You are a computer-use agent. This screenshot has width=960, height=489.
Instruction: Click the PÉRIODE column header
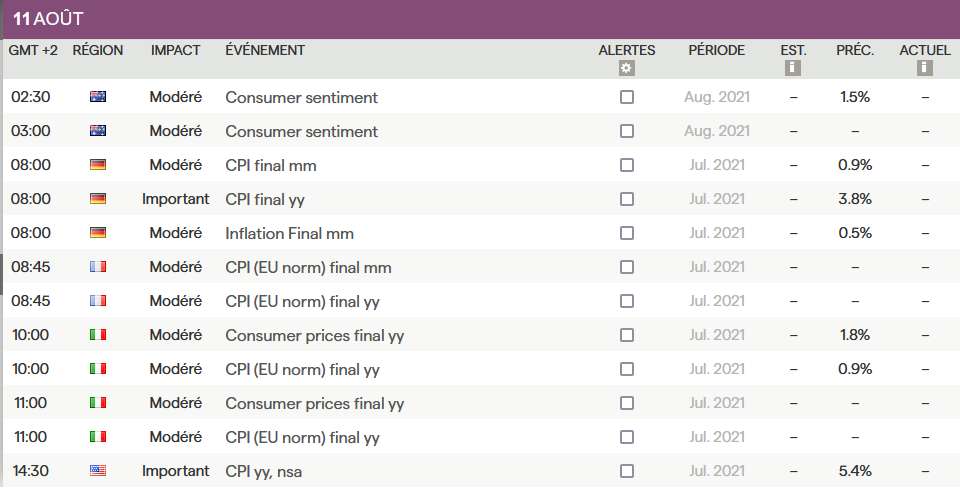tap(716, 50)
